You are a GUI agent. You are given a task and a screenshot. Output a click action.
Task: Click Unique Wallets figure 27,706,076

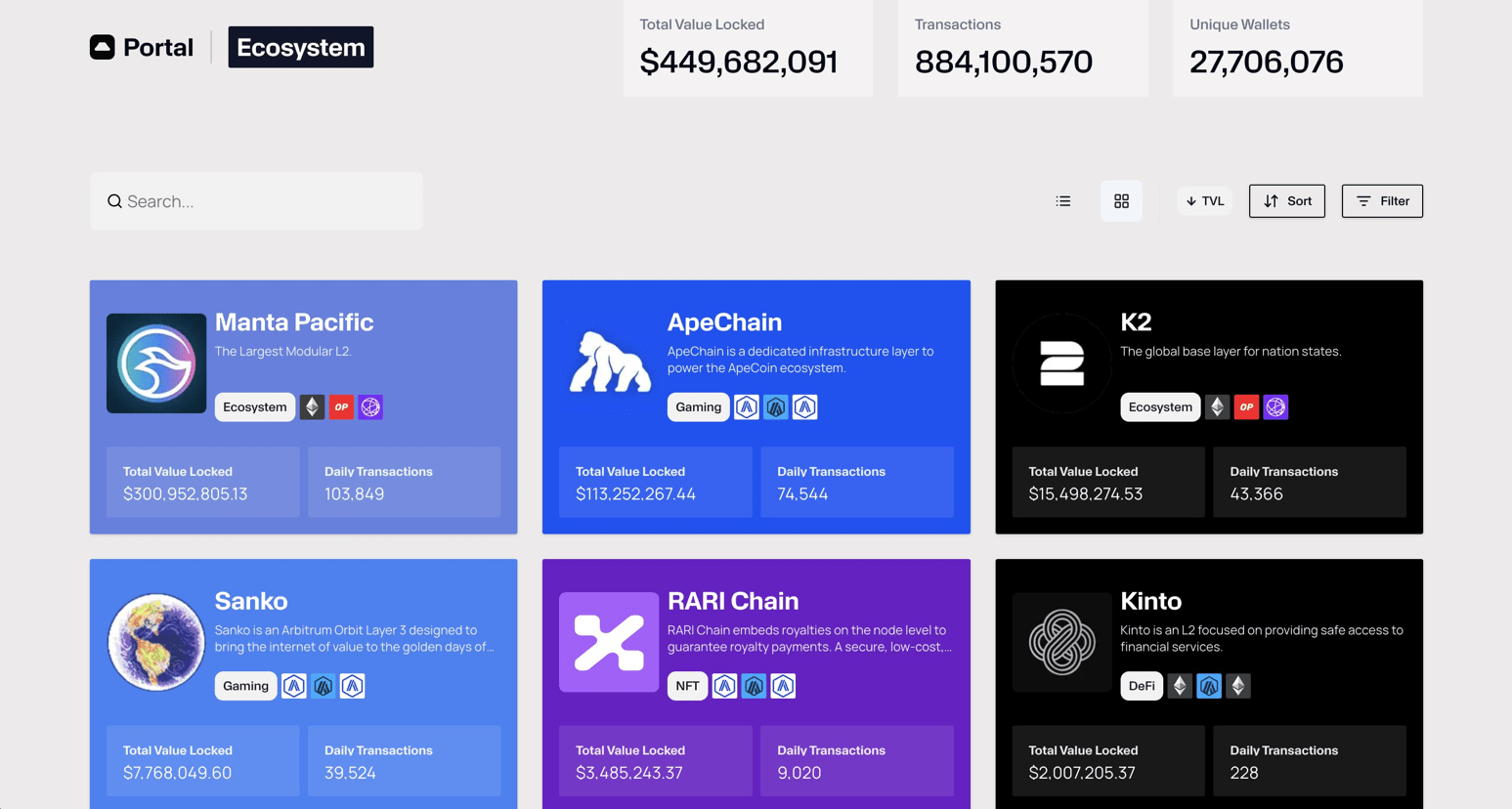[x=1266, y=62]
